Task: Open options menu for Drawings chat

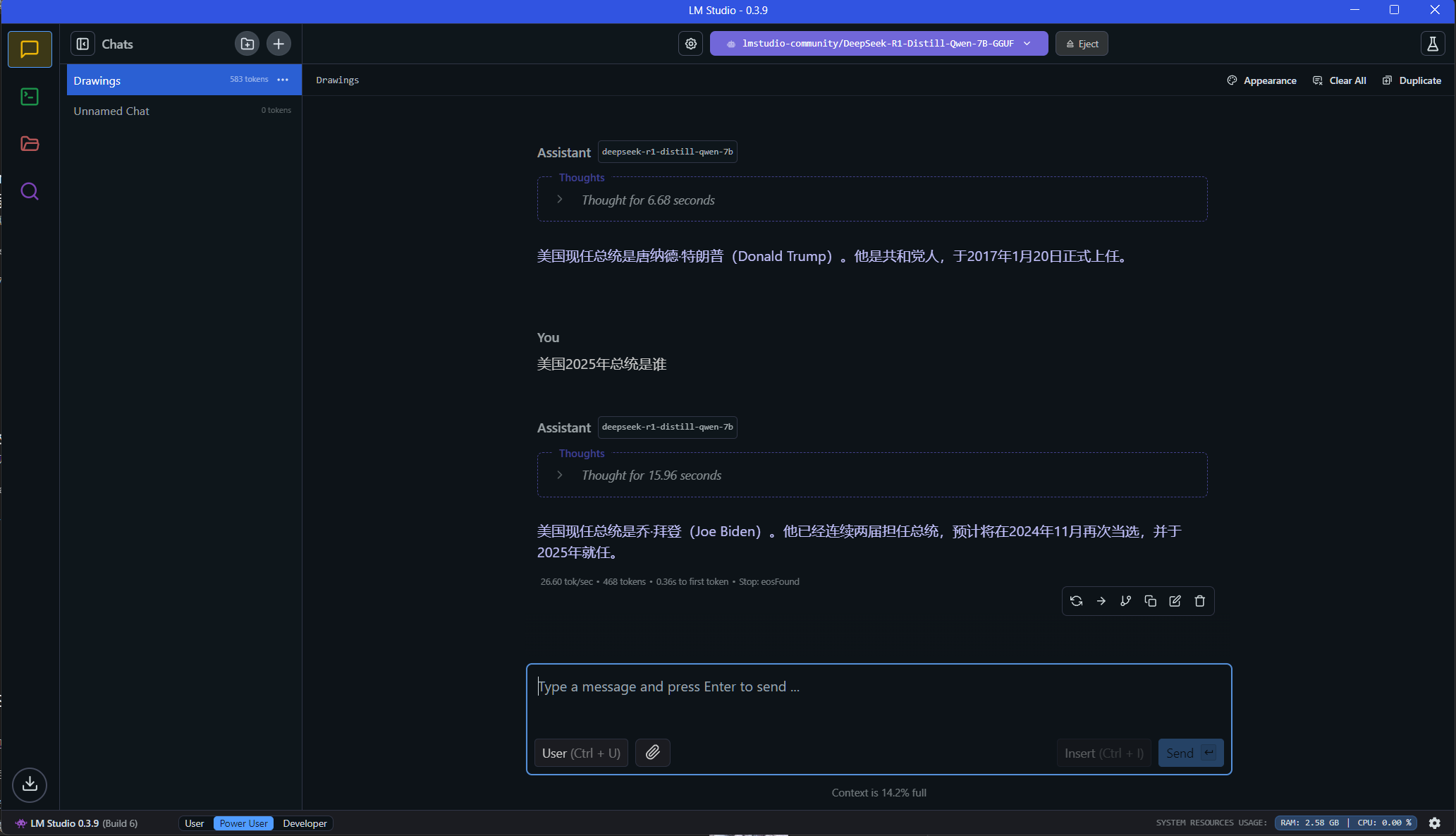Action: pyautogui.click(x=283, y=80)
